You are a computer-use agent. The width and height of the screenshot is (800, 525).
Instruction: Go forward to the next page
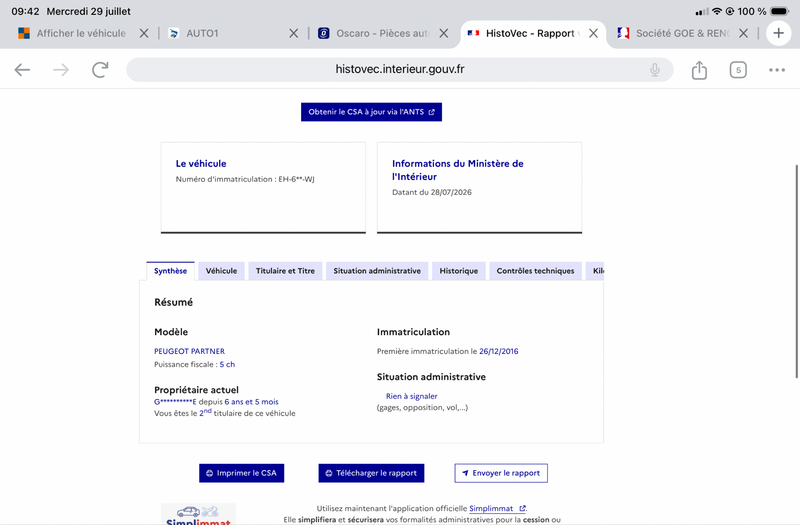[x=61, y=69]
